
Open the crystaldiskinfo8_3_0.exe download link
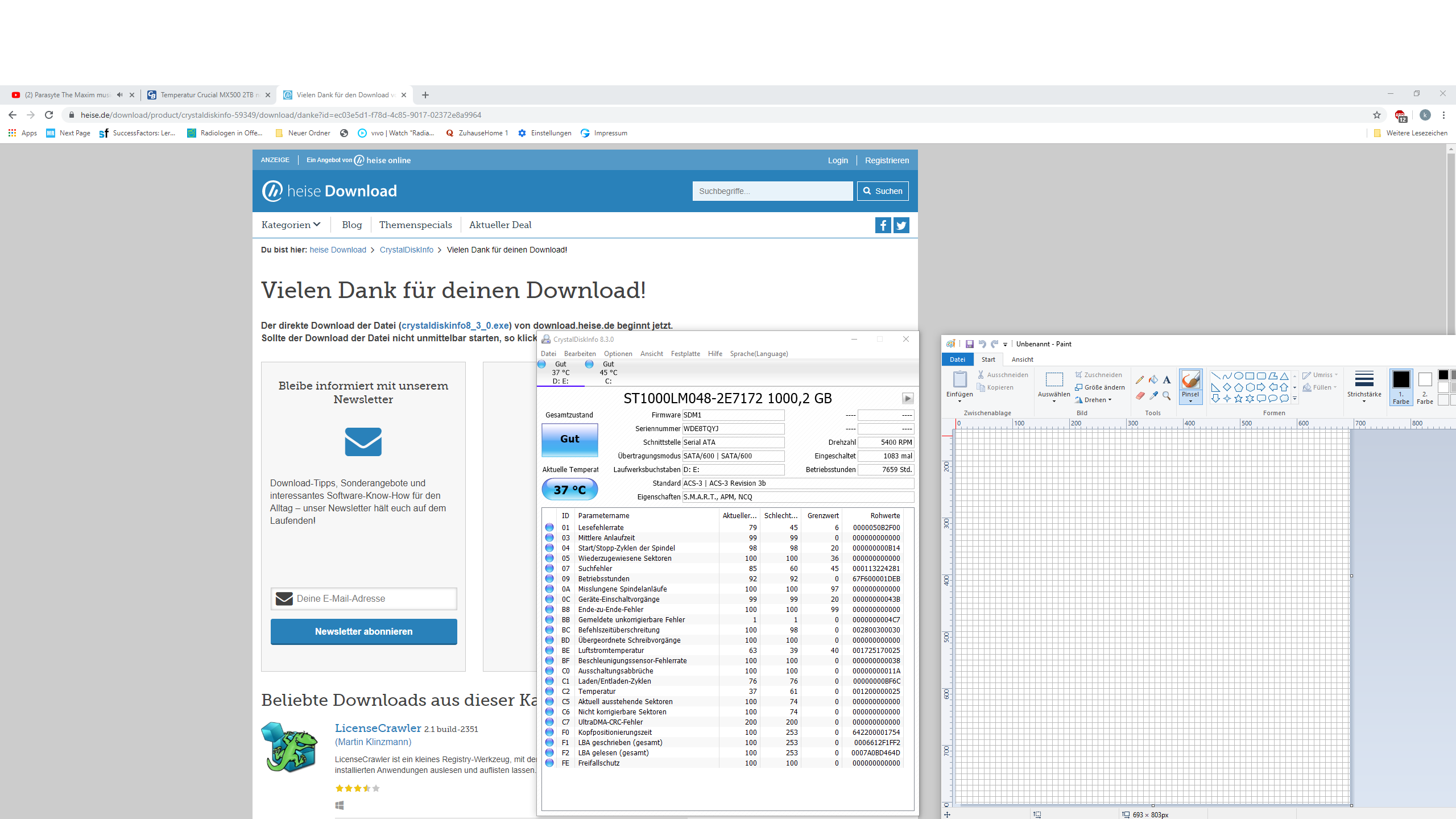click(455, 326)
